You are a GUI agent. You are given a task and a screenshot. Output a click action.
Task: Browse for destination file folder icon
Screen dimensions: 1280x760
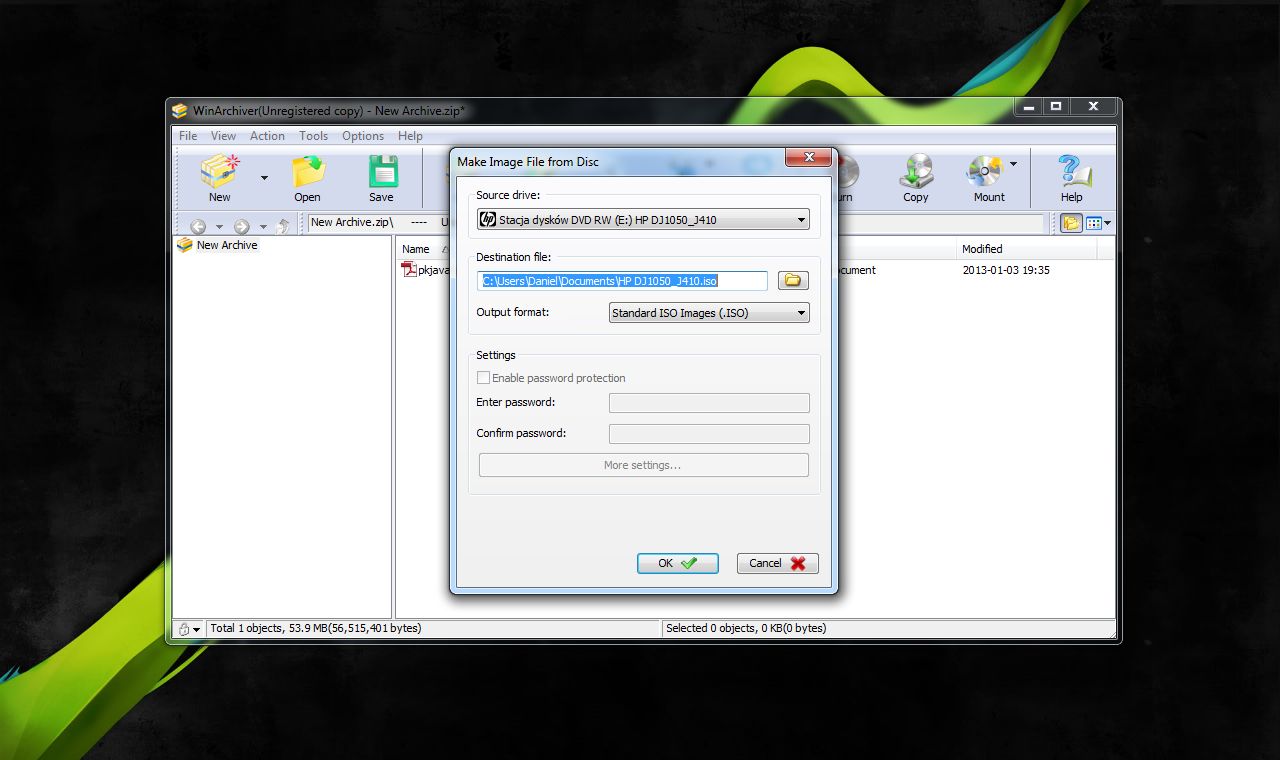point(793,281)
